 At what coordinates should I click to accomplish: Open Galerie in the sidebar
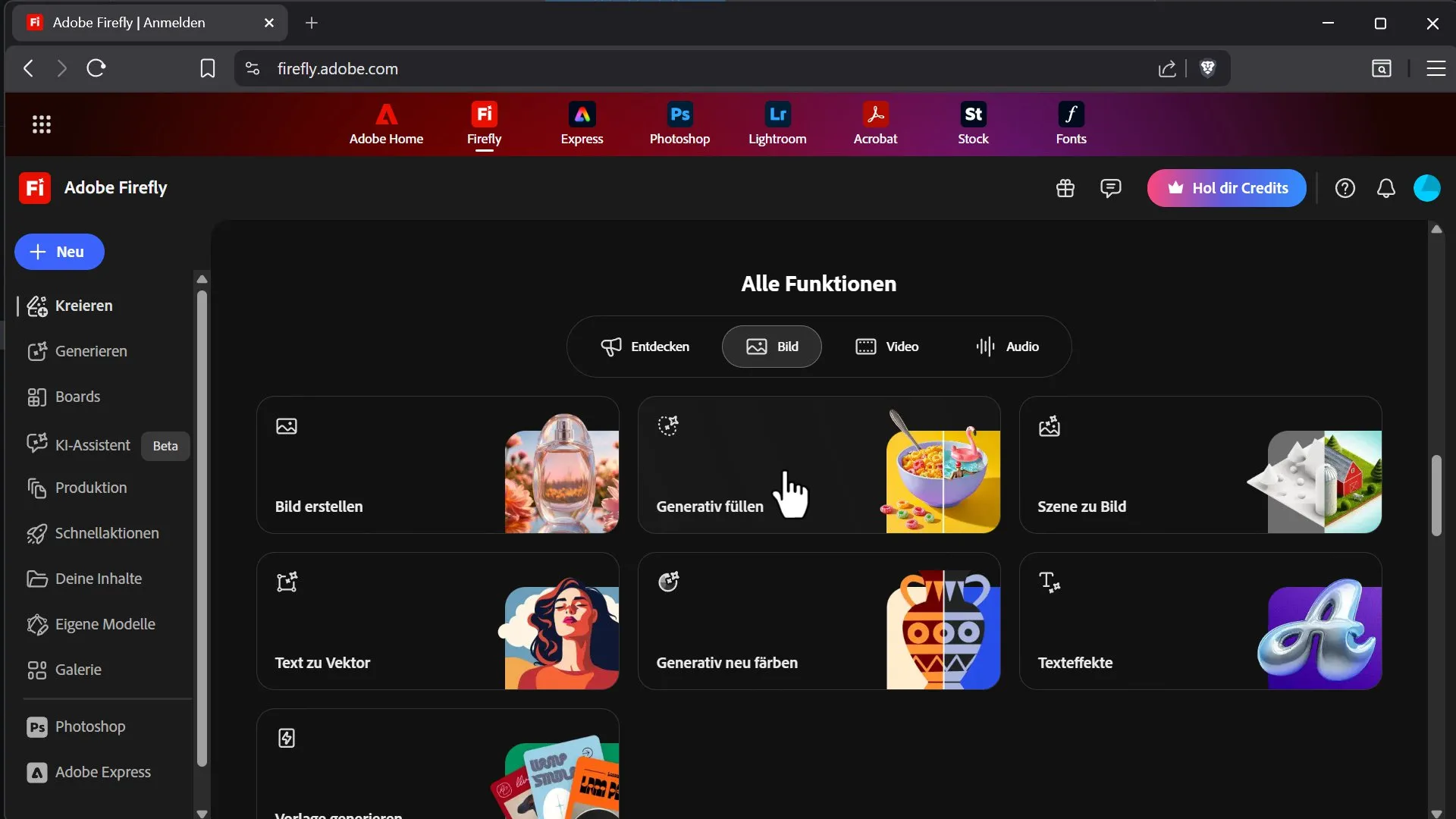click(64, 670)
